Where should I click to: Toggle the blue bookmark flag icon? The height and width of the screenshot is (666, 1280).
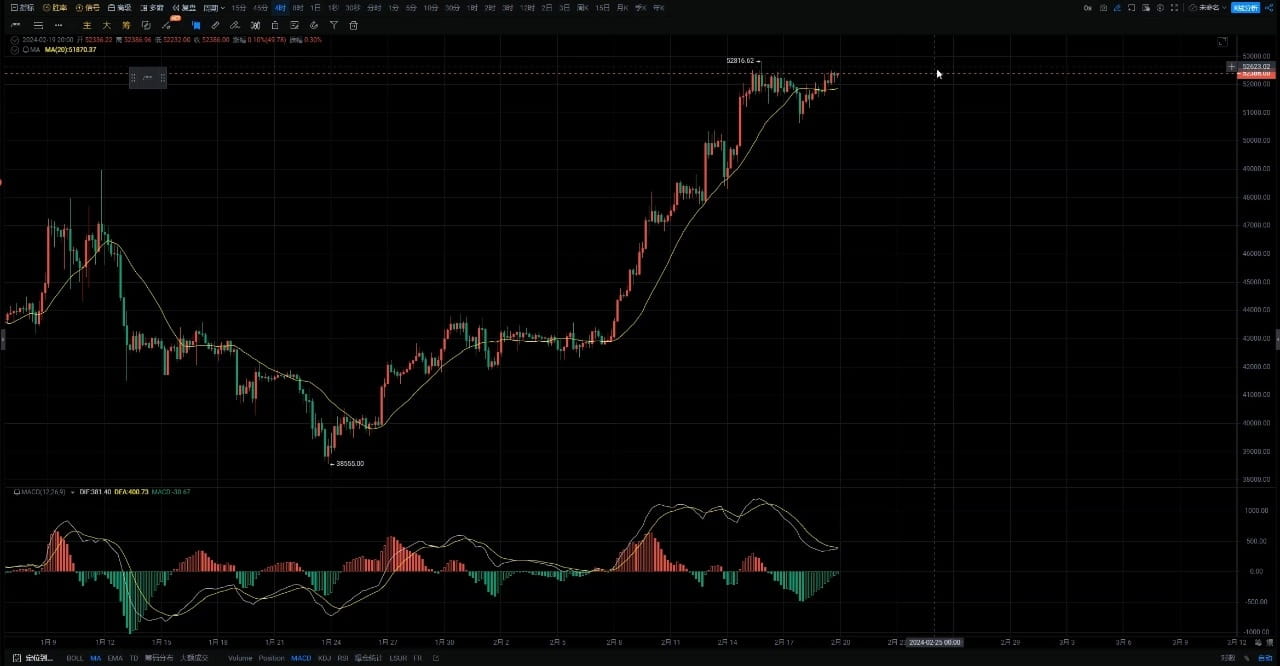(195, 25)
